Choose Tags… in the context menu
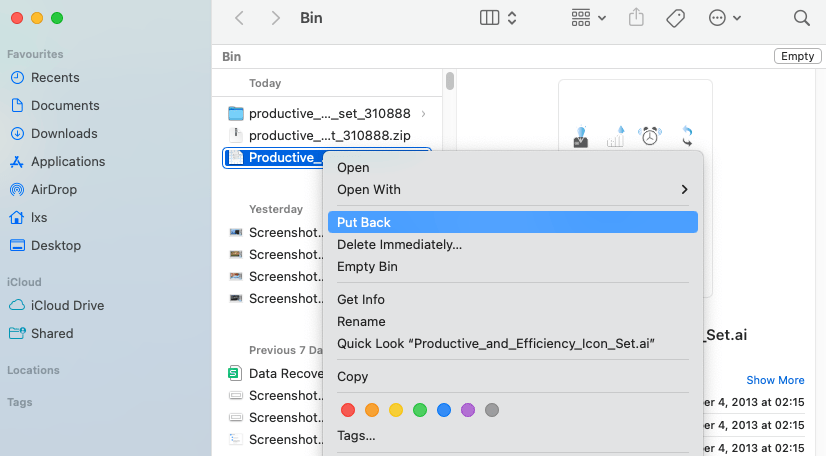This screenshot has height=456, width=826. point(513,435)
